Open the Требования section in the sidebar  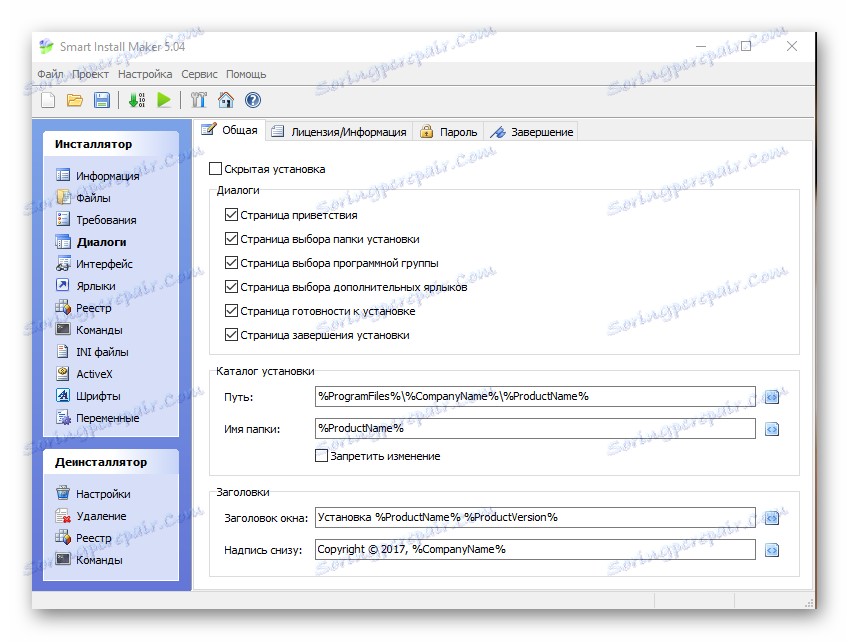coord(96,220)
